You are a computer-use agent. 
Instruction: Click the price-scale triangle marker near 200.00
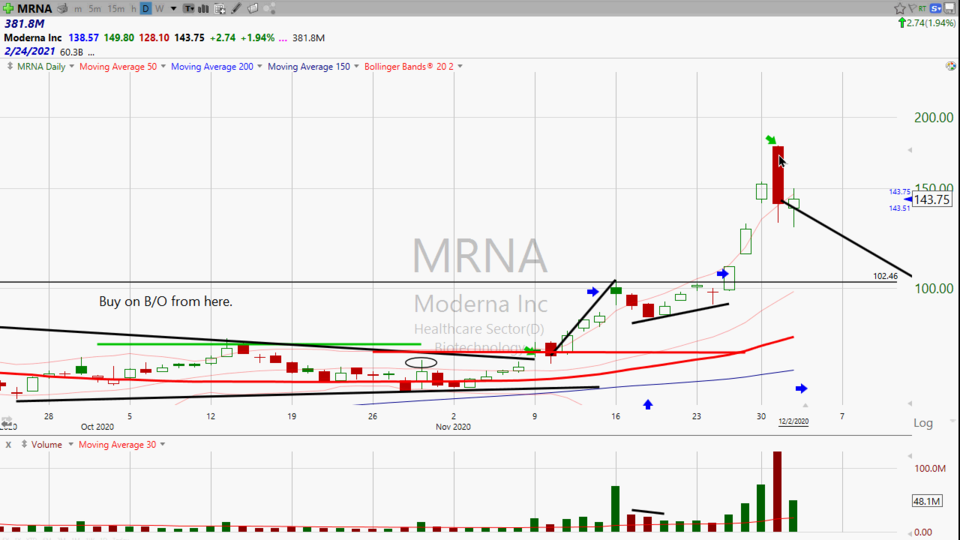(x=910, y=150)
